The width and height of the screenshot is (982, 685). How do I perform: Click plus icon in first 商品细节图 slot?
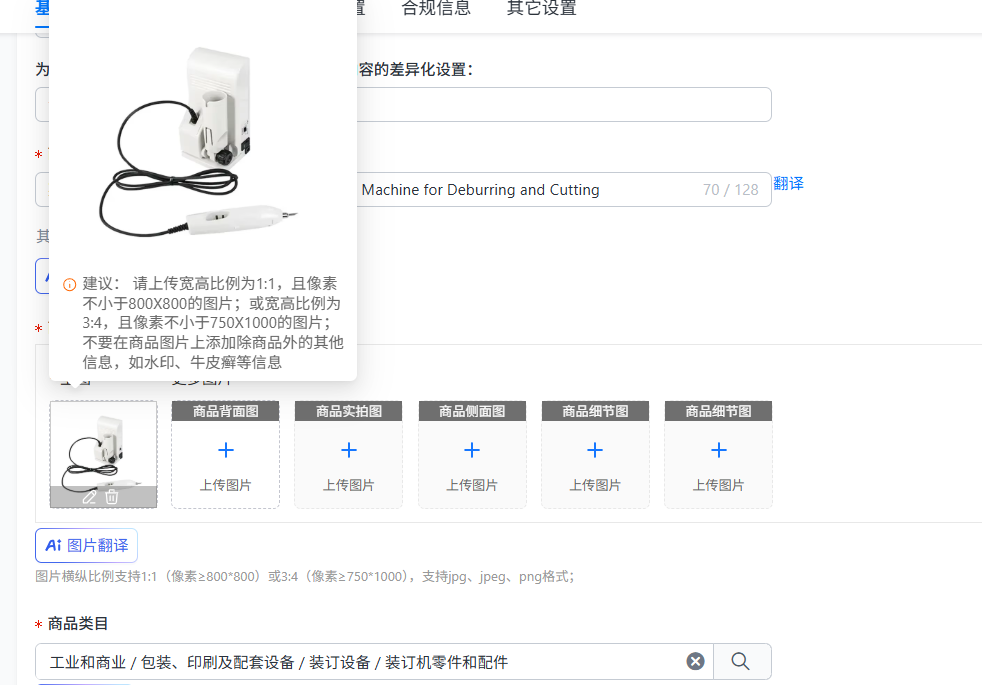click(595, 450)
